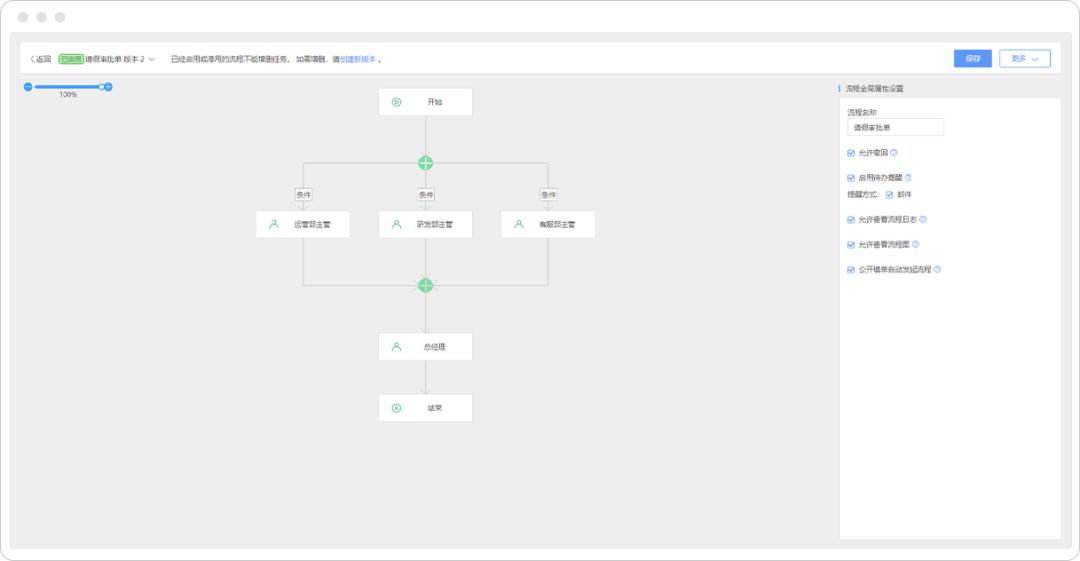Click the 运营部主管 node label text
Image resolution: width=1080 pixels, height=561 pixels.
click(313, 225)
